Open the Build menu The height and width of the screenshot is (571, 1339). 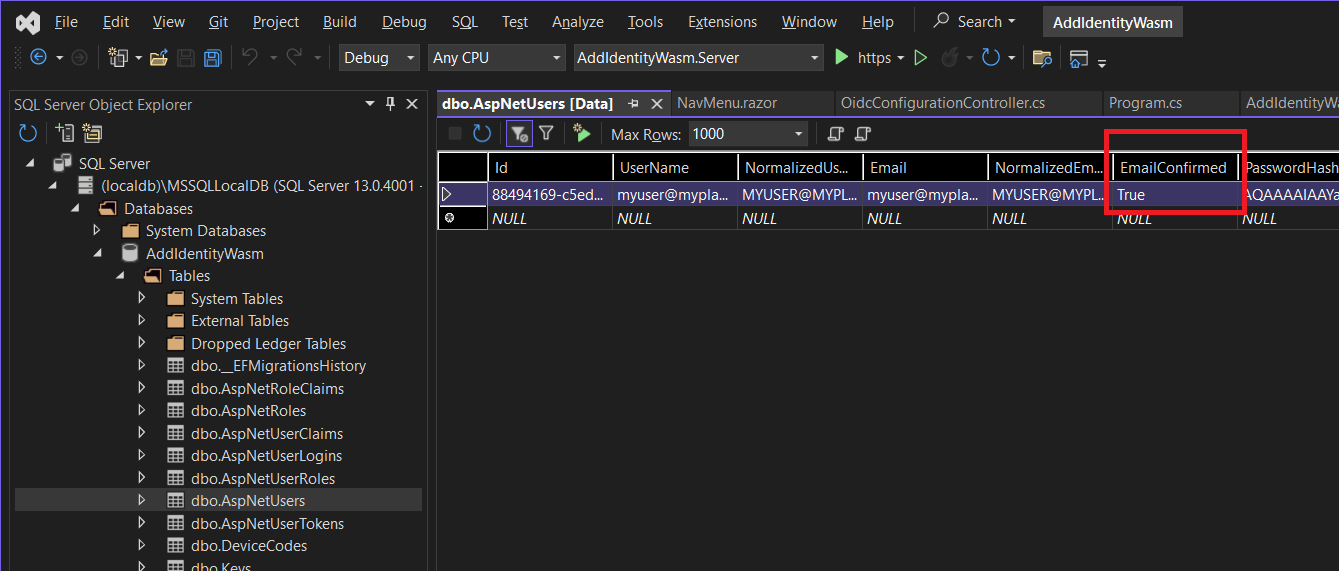click(340, 21)
